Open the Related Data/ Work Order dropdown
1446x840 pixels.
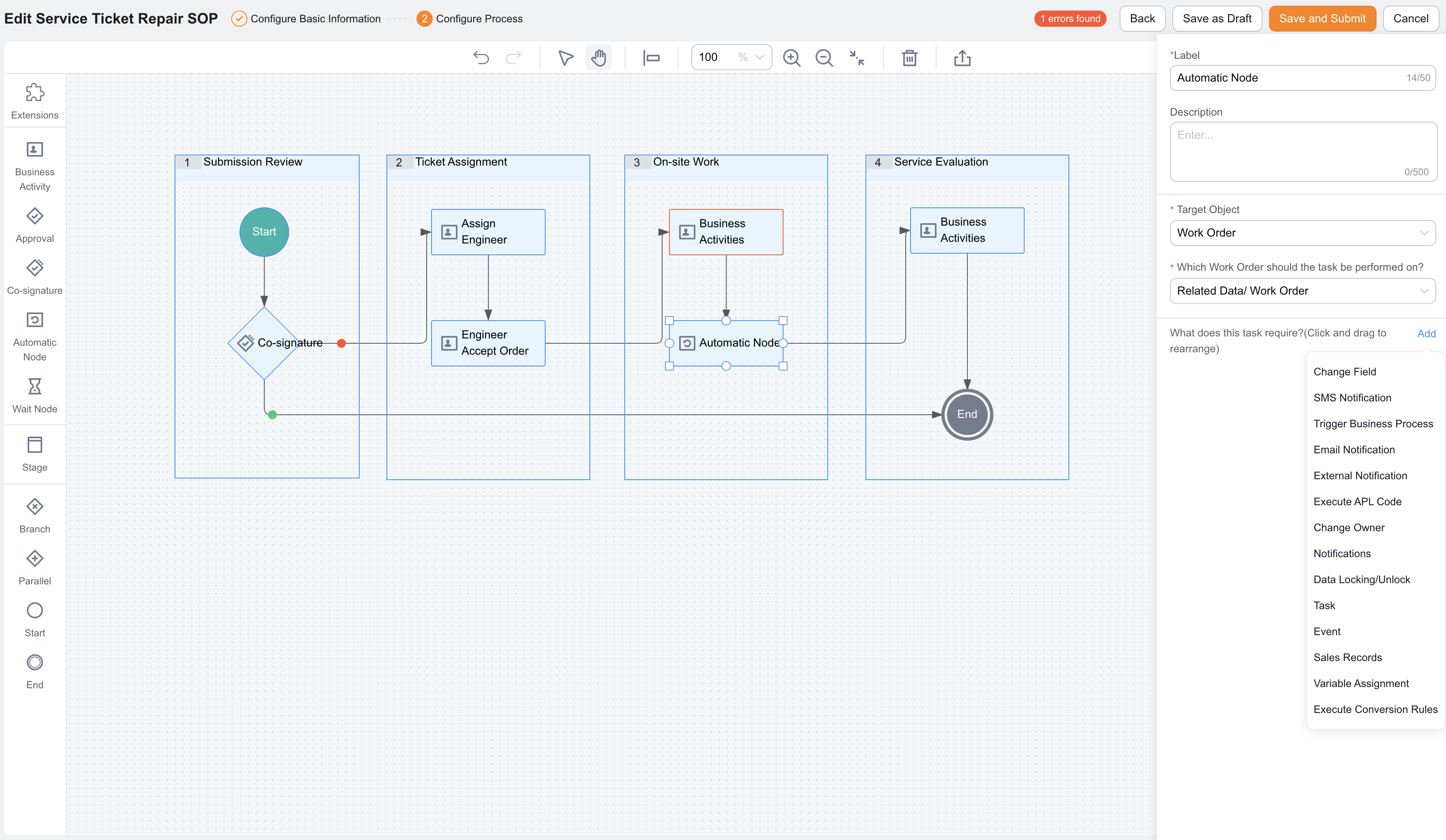(1303, 291)
